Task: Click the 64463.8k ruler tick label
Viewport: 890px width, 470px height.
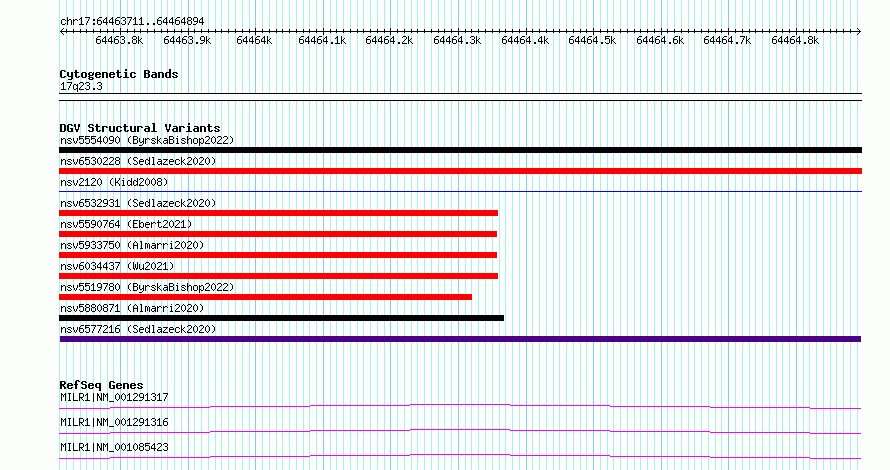Action: tap(119, 41)
